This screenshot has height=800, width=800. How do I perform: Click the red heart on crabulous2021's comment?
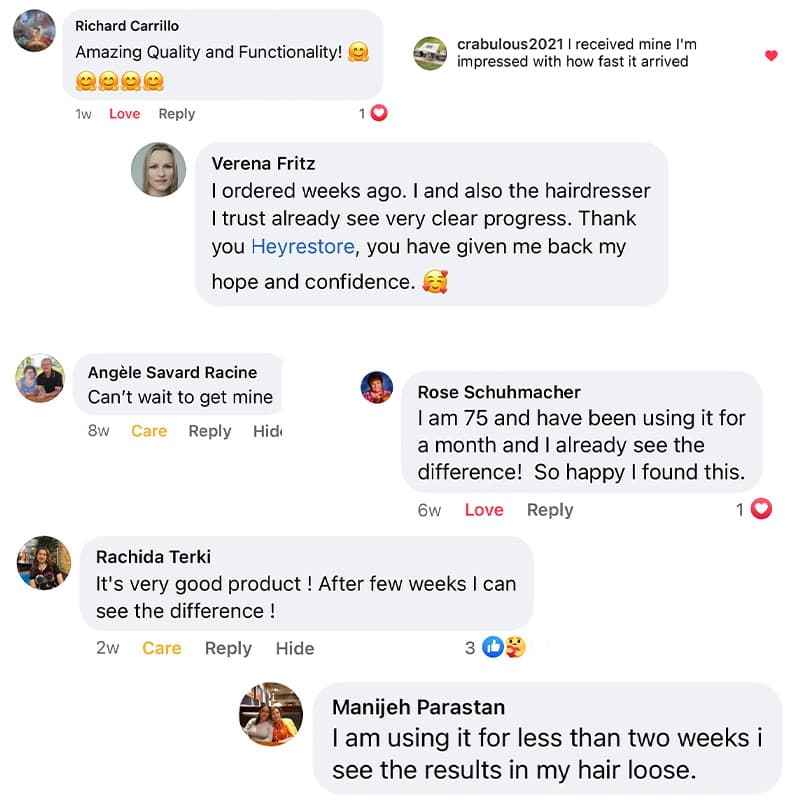pyautogui.click(x=771, y=55)
